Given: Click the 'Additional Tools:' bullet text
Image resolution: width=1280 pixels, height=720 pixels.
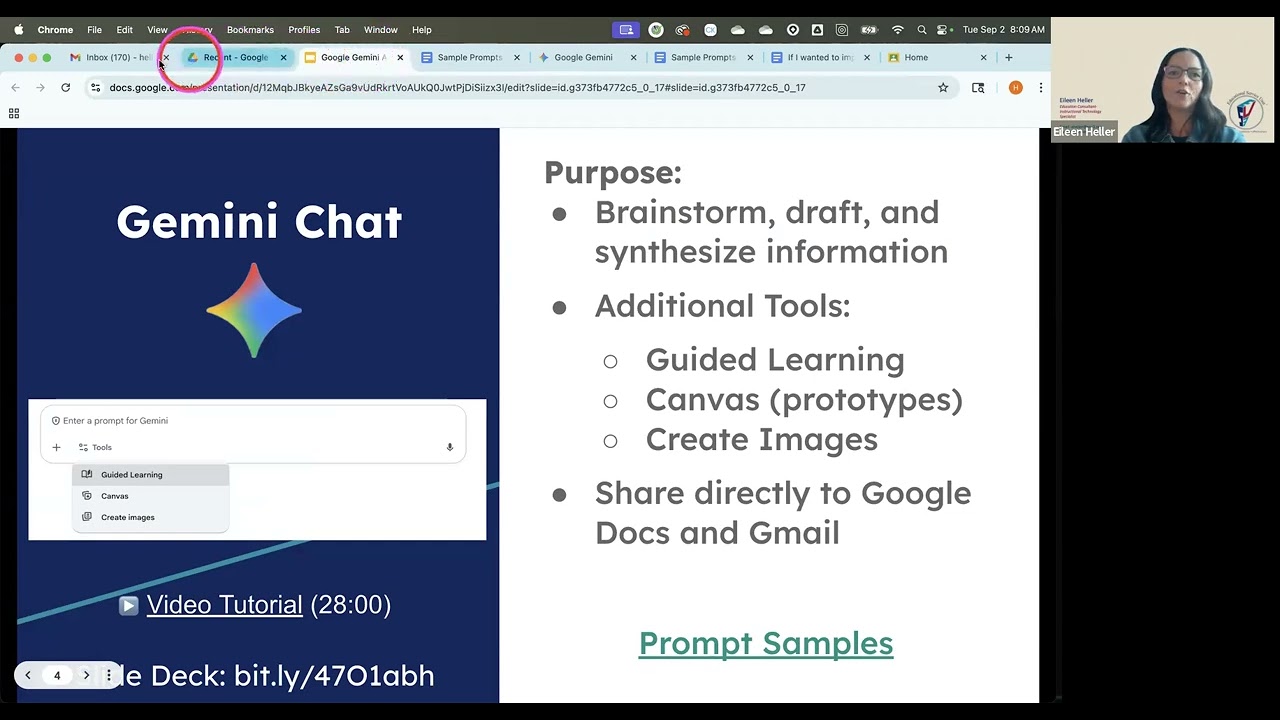Looking at the screenshot, I should [x=722, y=306].
